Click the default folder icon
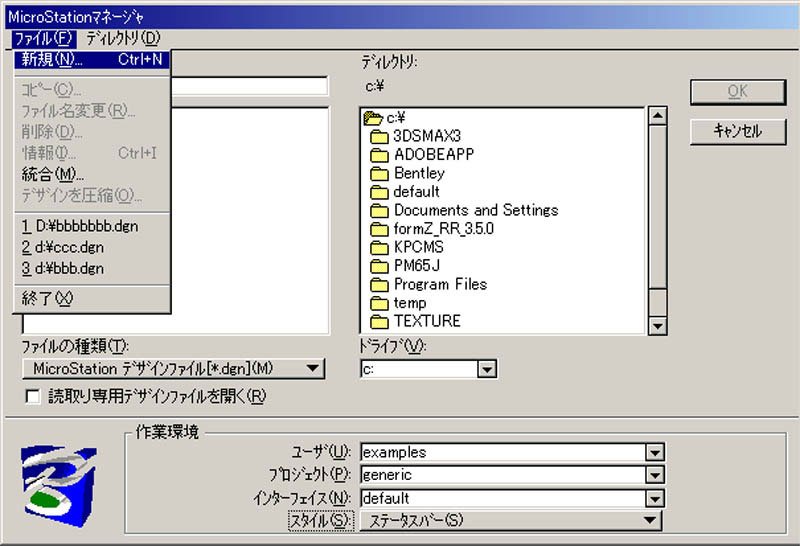This screenshot has width=800, height=546. pyautogui.click(x=379, y=192)
